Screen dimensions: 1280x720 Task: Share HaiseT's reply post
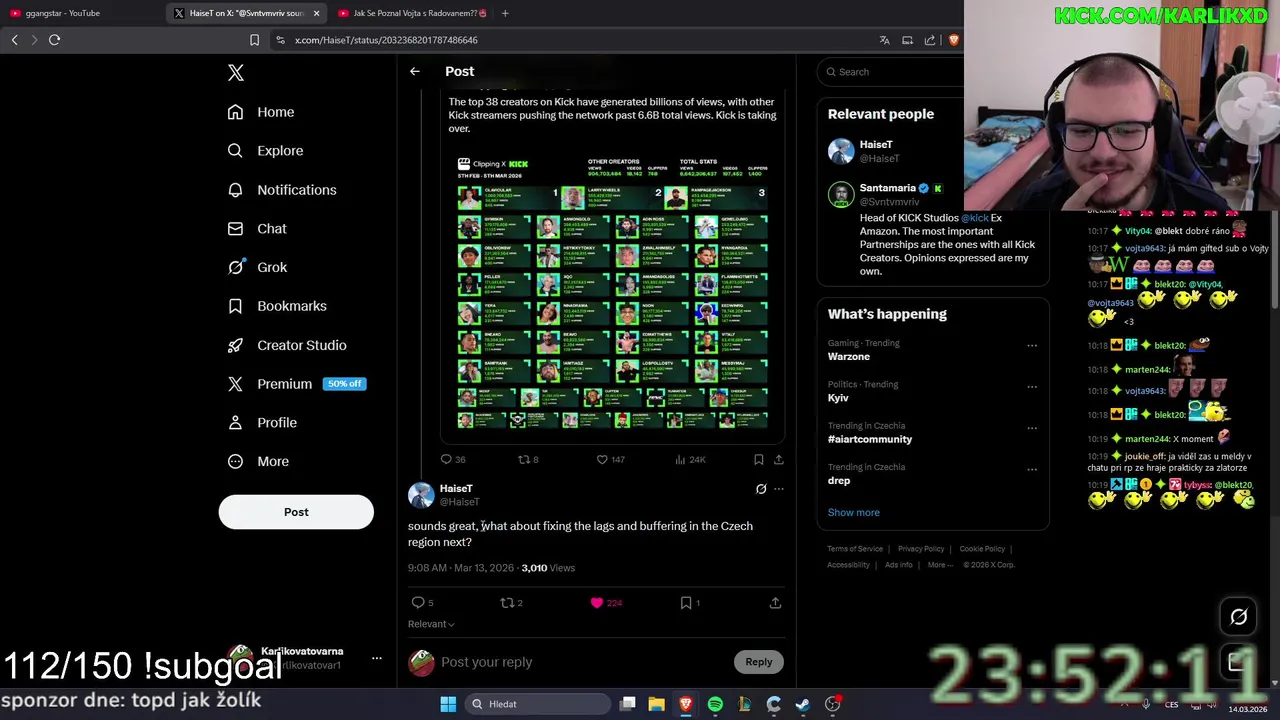(775, 603)
